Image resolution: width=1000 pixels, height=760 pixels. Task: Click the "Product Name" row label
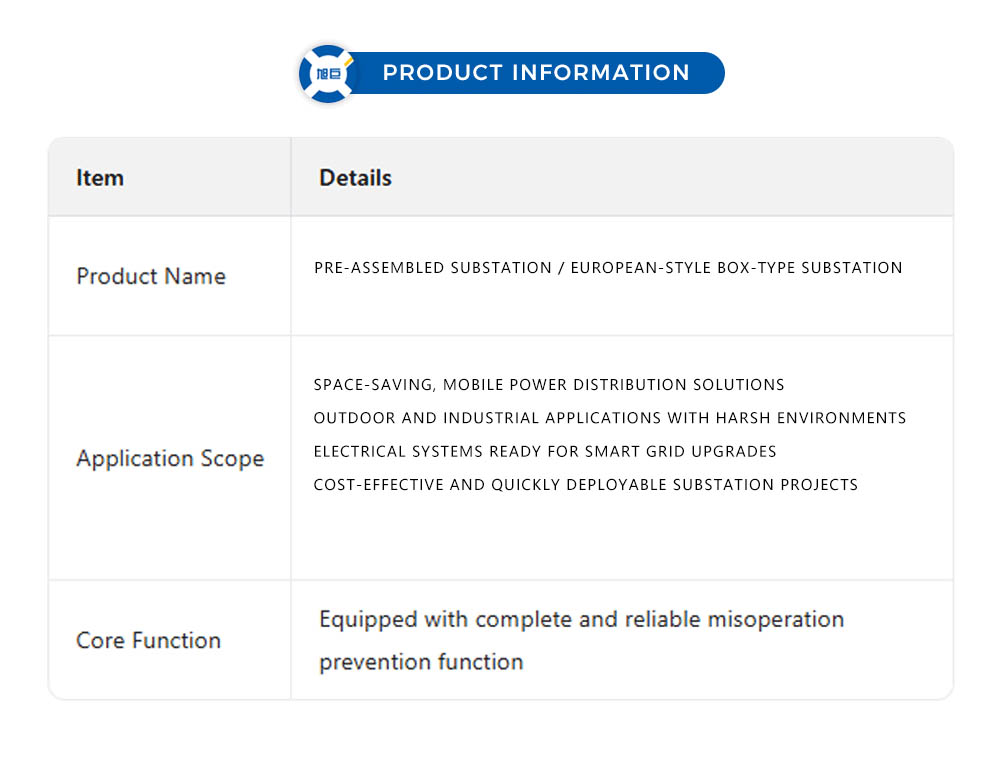[151, 276]
